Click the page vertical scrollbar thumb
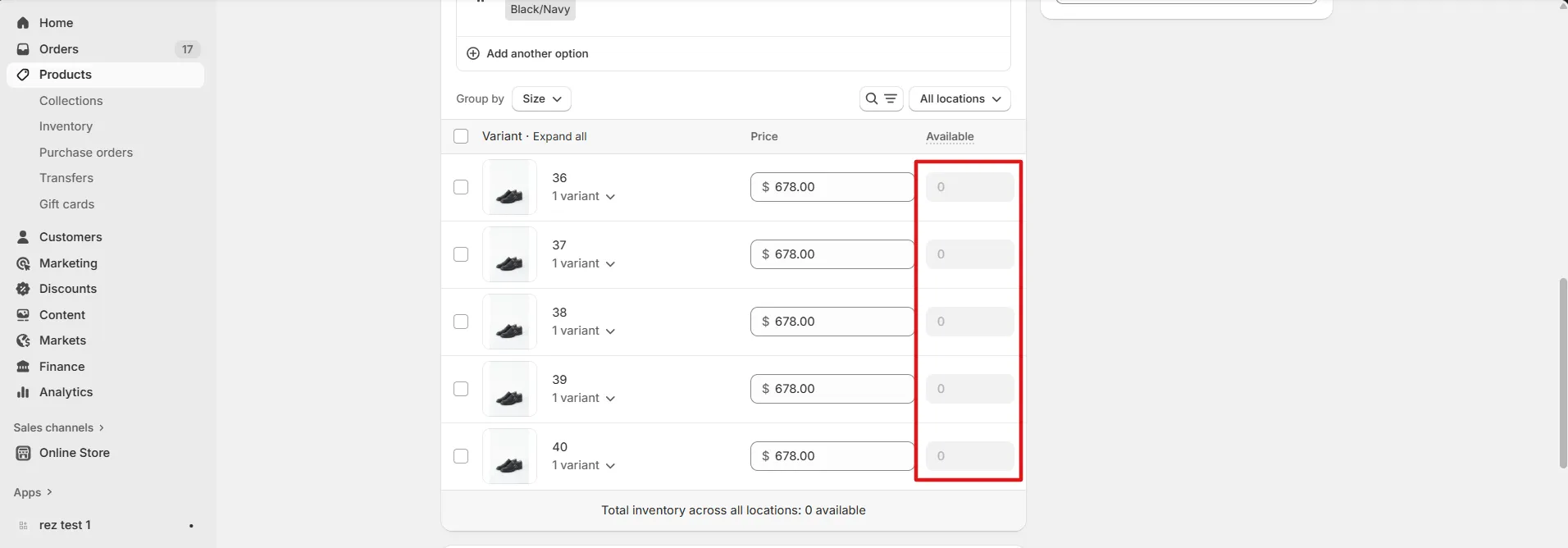 tap(1562, 373)
